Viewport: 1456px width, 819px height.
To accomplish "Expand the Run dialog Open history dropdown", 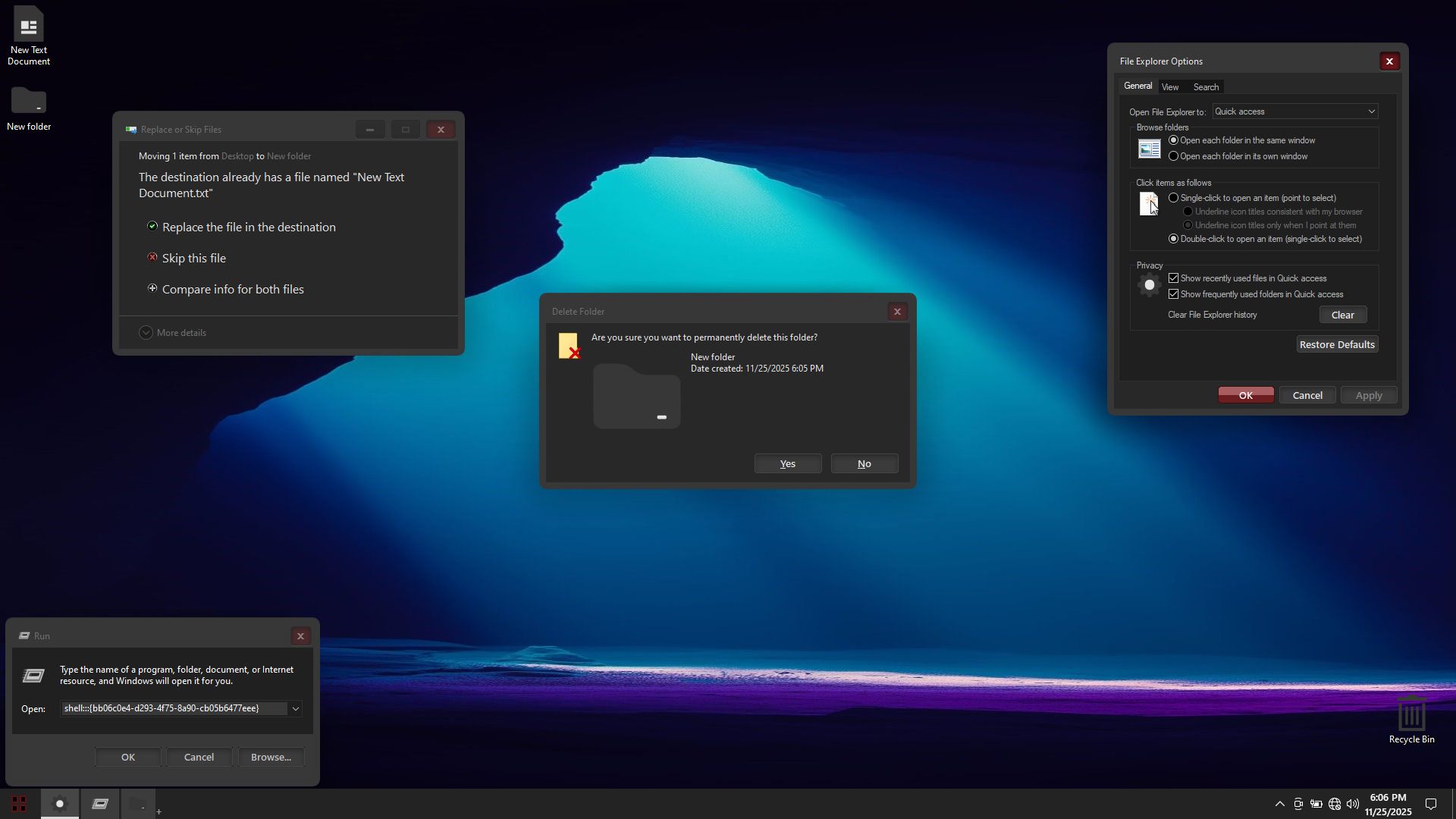I will pos(296,709).
